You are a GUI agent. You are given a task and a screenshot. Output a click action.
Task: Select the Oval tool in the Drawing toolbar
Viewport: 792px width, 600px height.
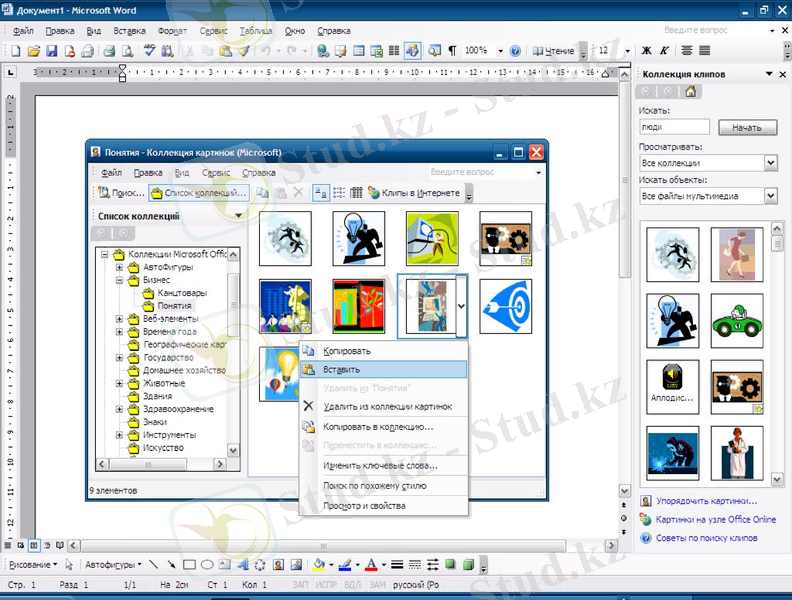(205, 565)
